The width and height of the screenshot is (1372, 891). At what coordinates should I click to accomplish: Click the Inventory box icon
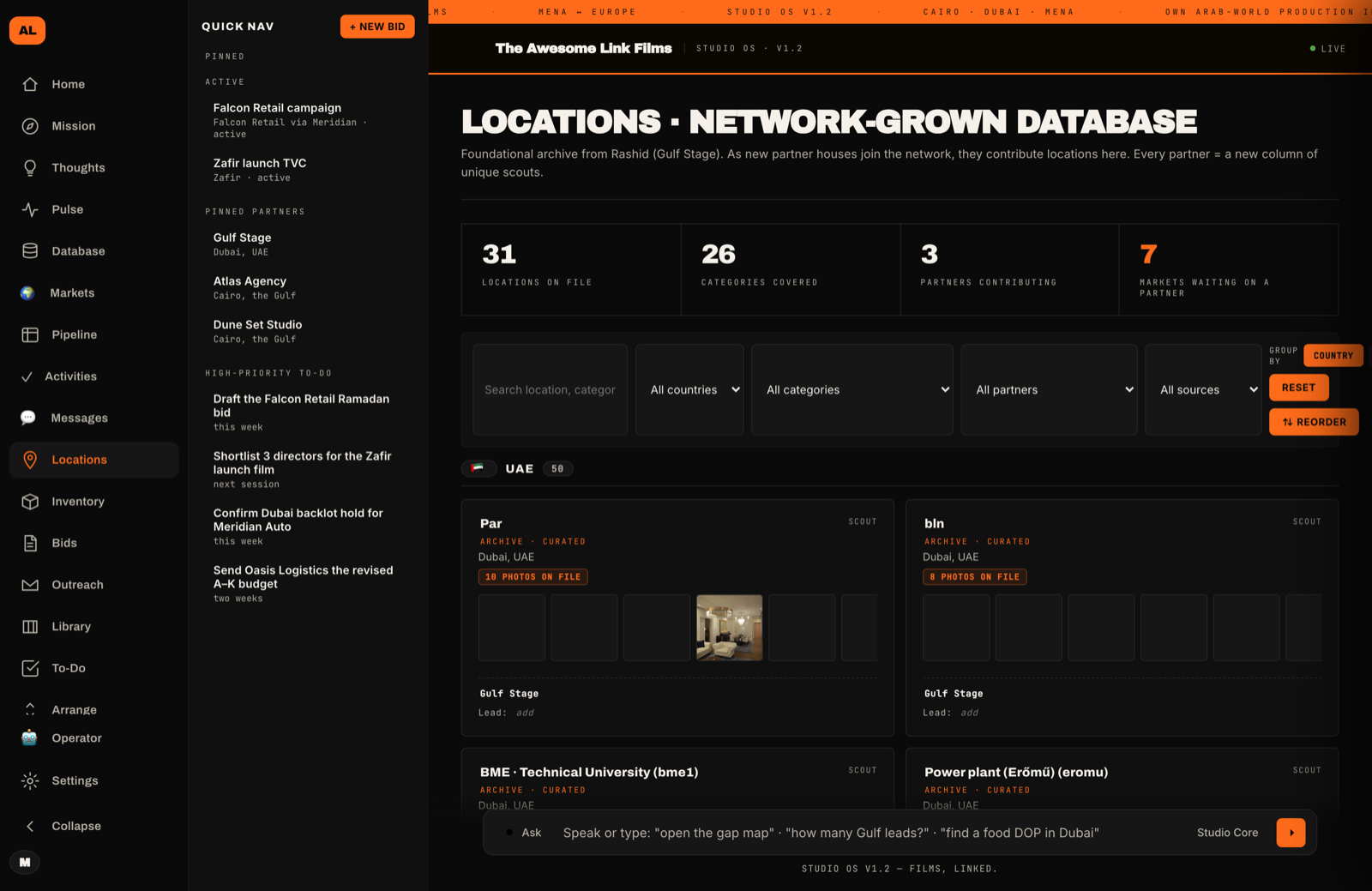click(30, 502)
